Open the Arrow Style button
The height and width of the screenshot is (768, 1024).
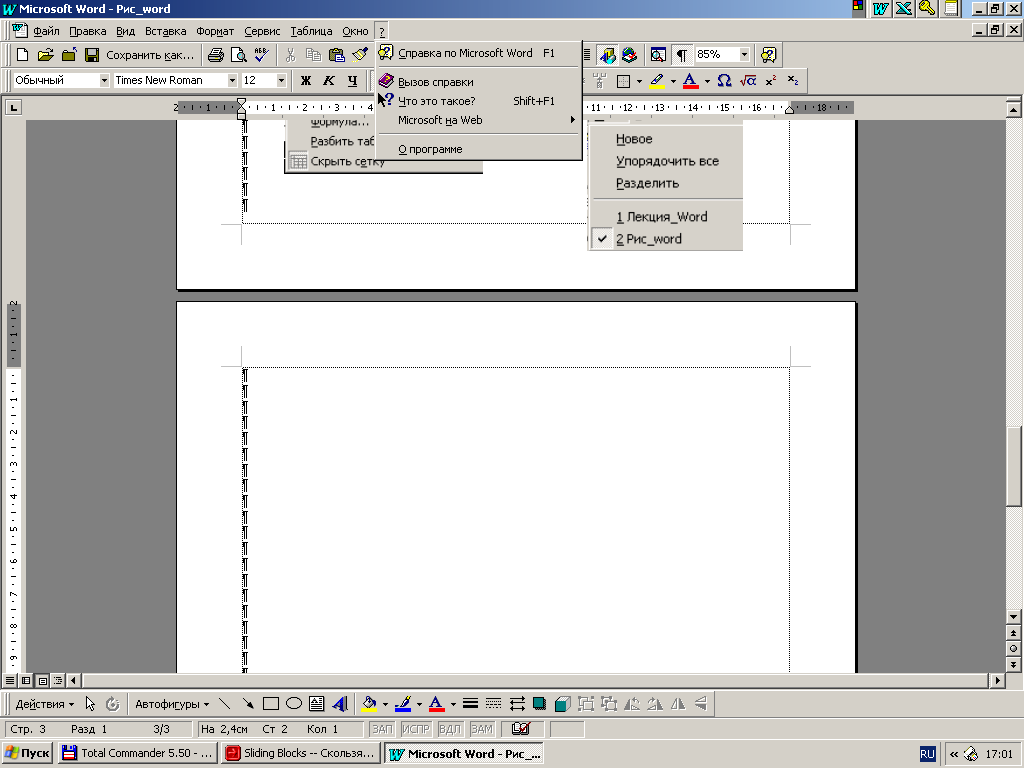click(517, 703)
